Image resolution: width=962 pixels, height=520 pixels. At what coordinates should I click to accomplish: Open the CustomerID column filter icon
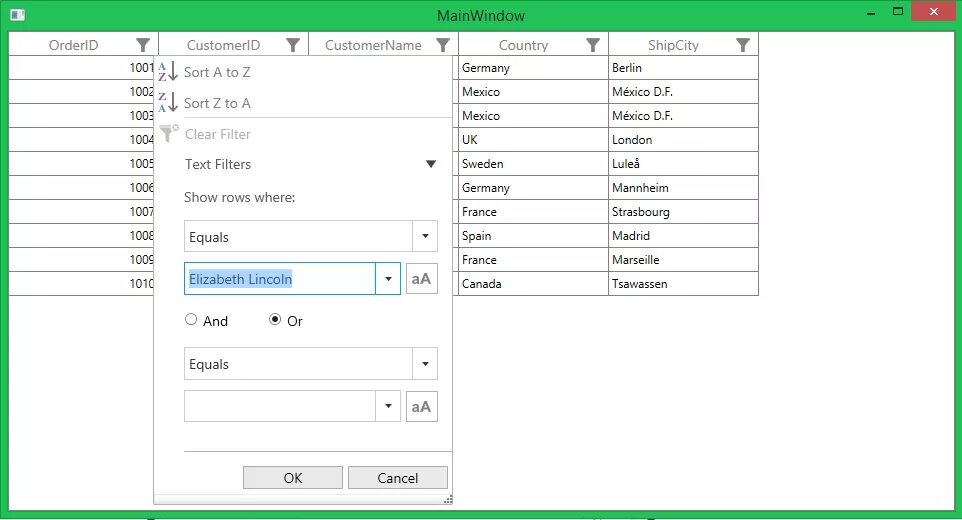(293, 45)
